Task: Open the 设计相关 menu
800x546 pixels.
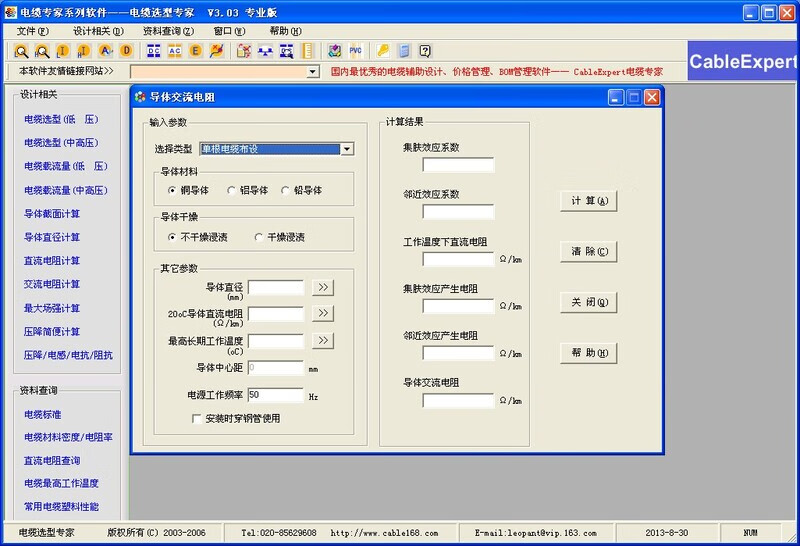Action: pyautogui.click(x=91, y=31)
